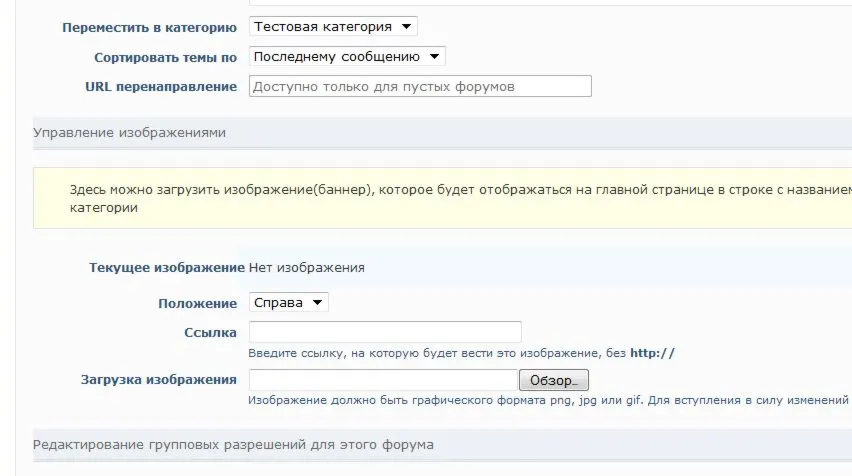
Task: Click the Загрузка изображения file path field
Action: tap(382, 380)
